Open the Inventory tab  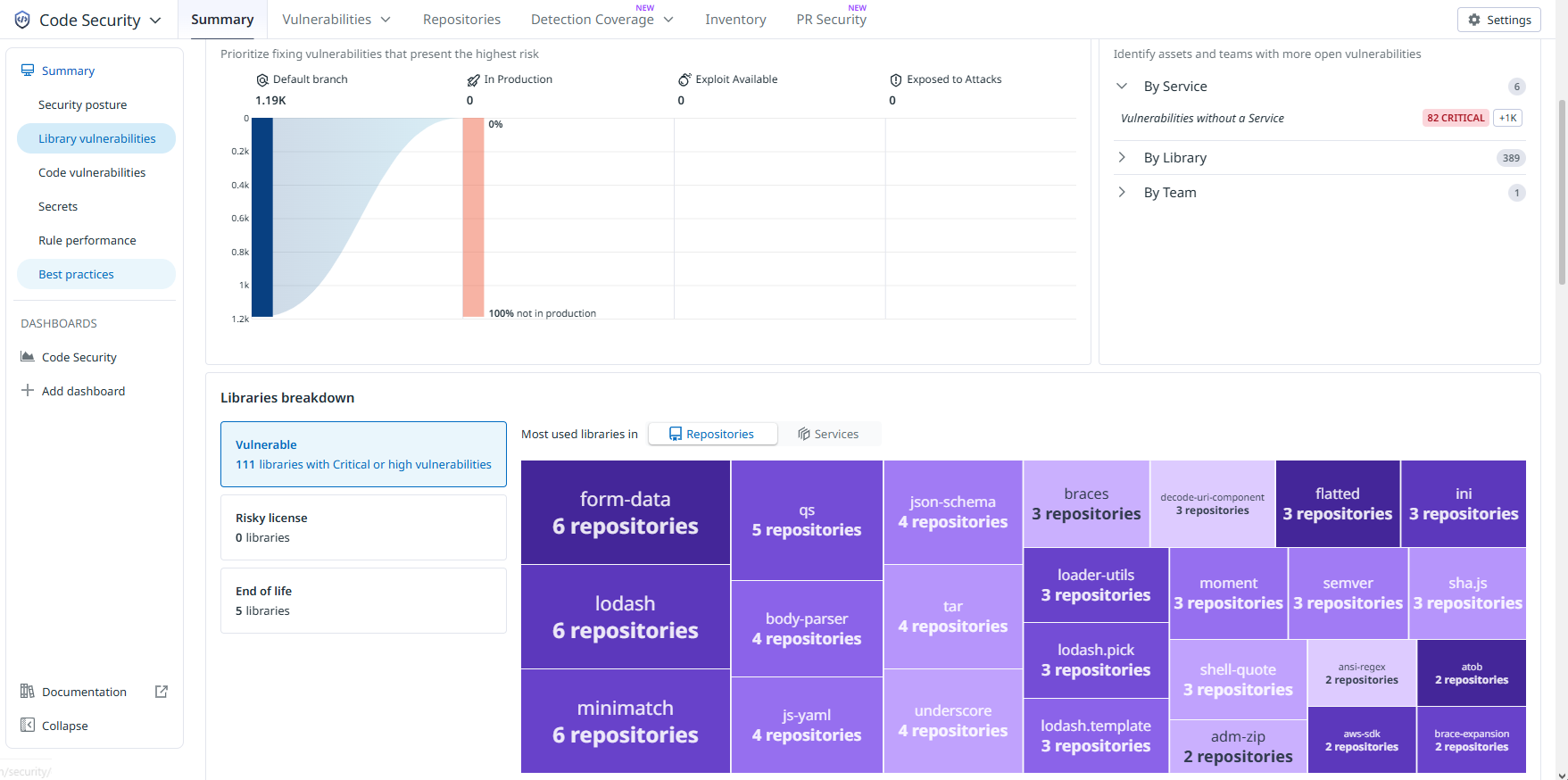coord(735,20)
